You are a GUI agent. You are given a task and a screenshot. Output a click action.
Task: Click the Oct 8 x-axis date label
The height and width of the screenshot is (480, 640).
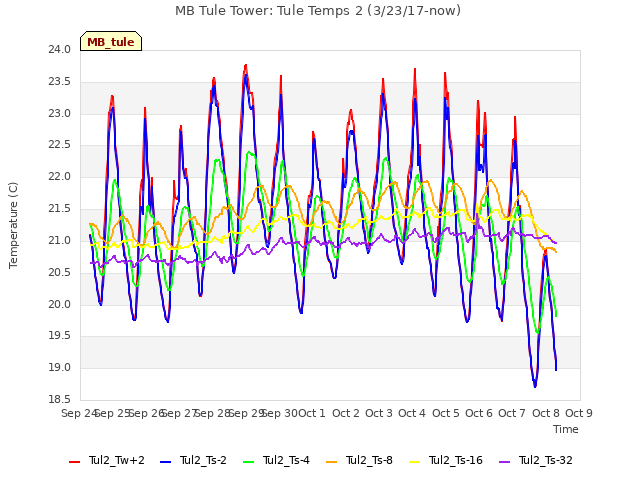point(546,413)
